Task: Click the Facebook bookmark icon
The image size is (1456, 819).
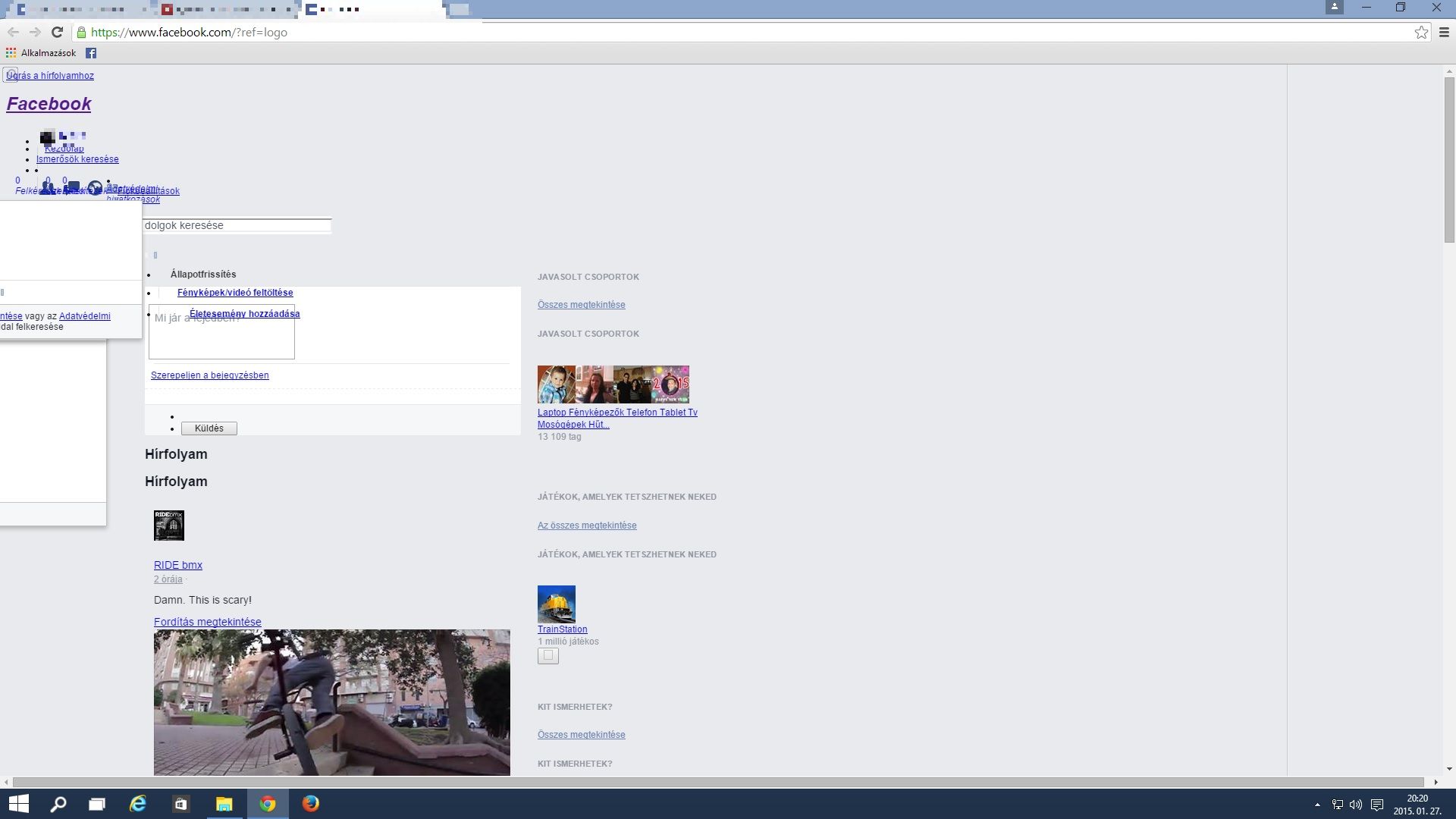Action: [x=91, y=53]
